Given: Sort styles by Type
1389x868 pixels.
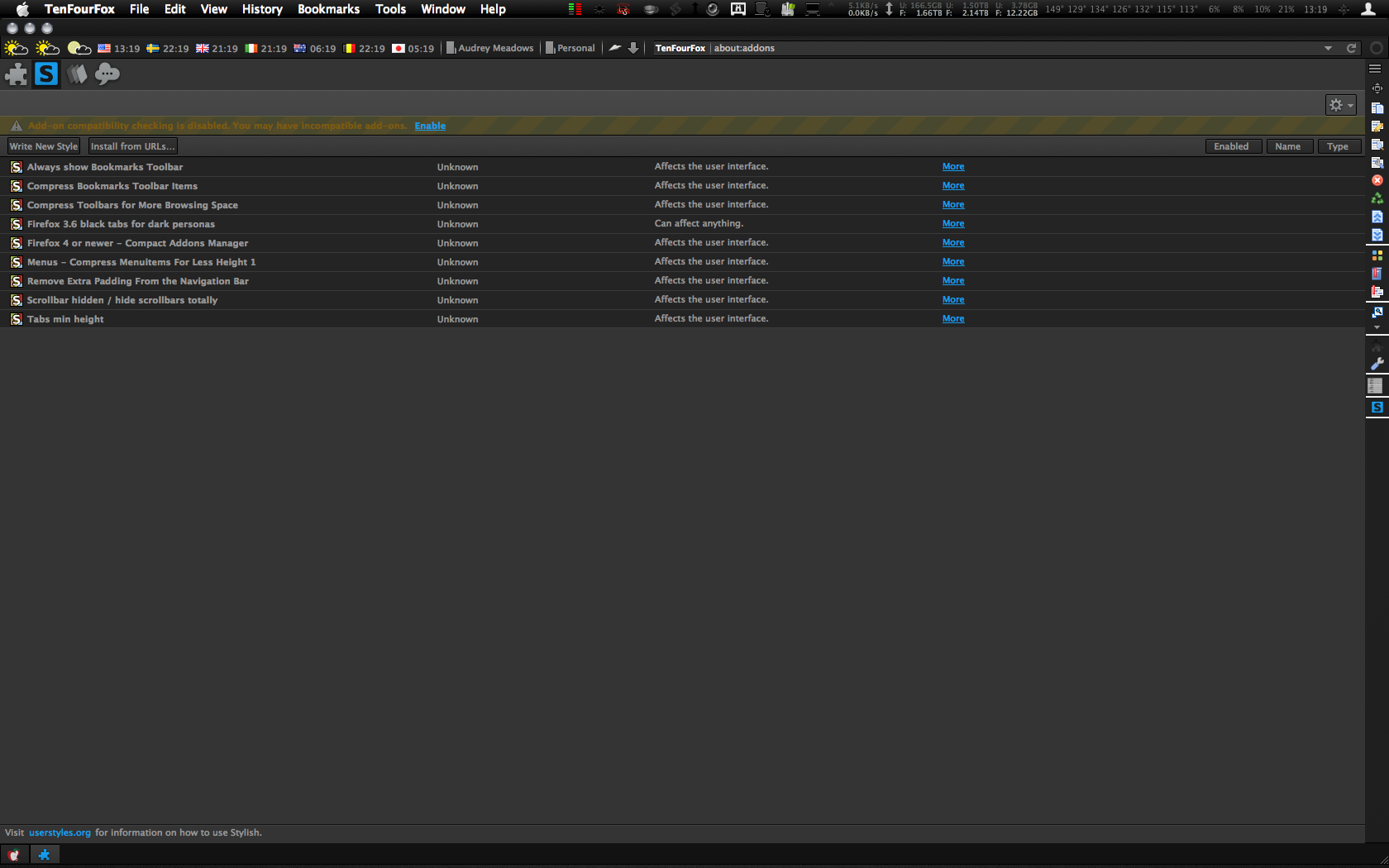Looking at the screenshot, I should tap(1338, 146).
